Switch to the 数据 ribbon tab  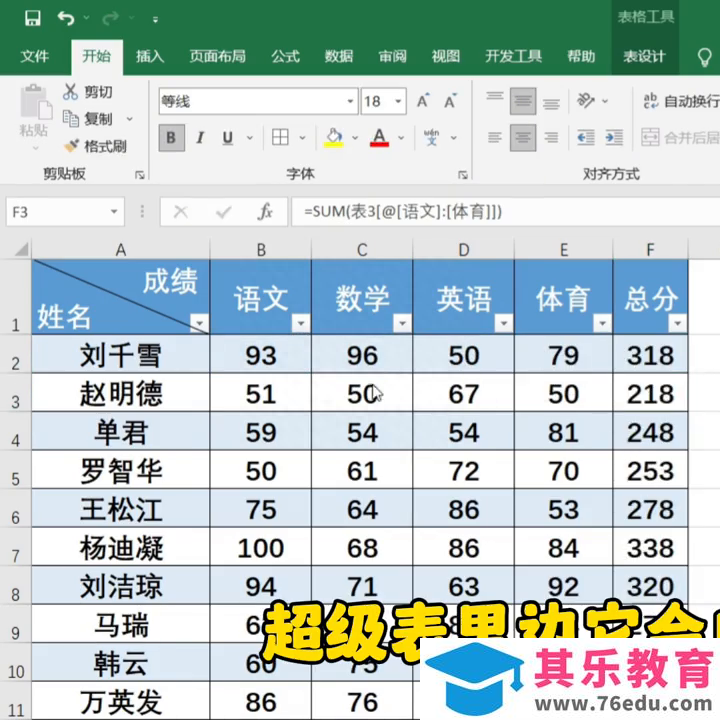(339, 56)
